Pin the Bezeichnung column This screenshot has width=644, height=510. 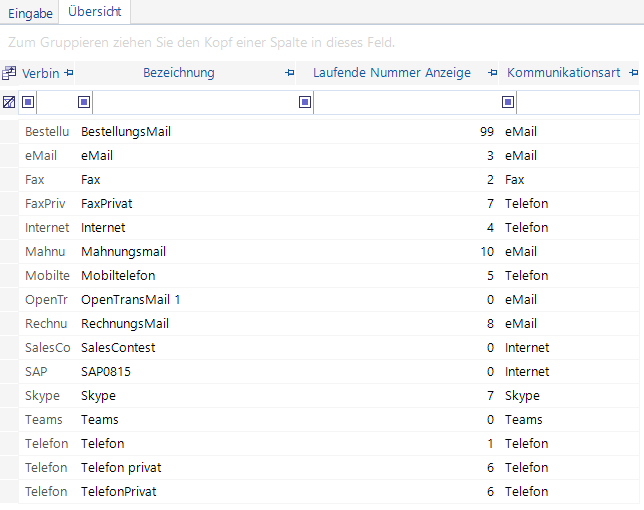[290, 73]
